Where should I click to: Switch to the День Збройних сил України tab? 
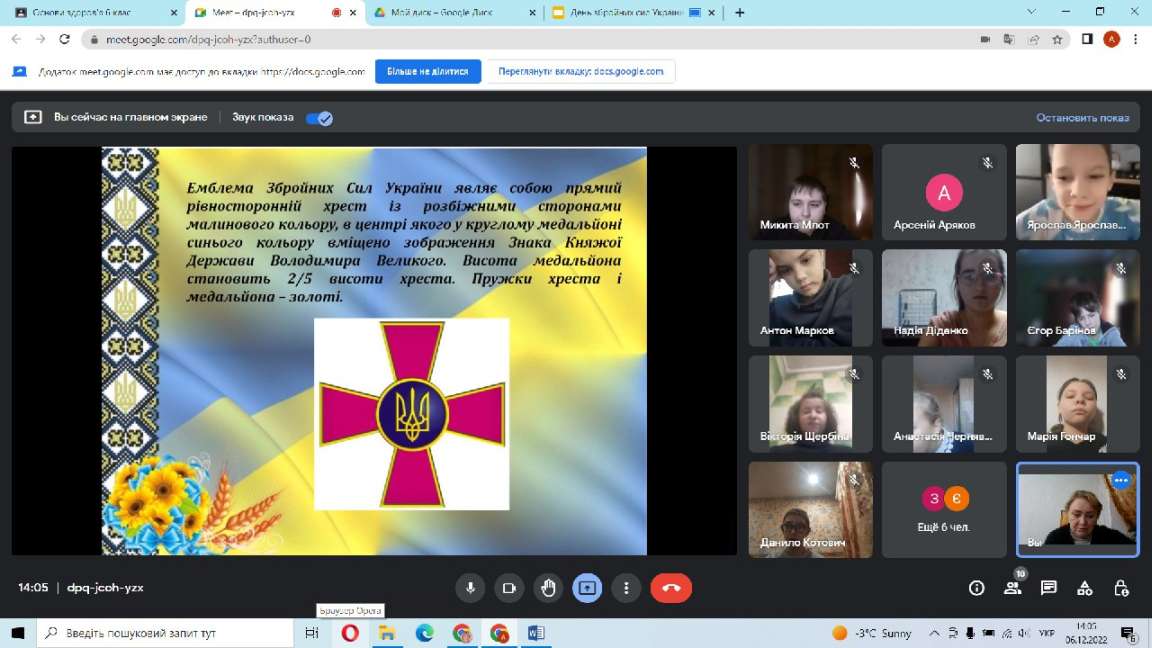point(633,12)
